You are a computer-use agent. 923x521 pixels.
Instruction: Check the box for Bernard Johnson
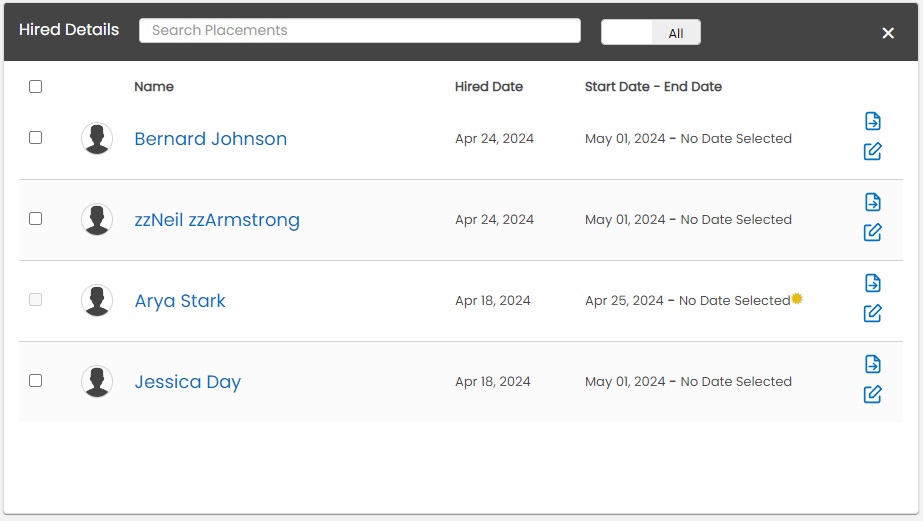click(x=36, y=138)
